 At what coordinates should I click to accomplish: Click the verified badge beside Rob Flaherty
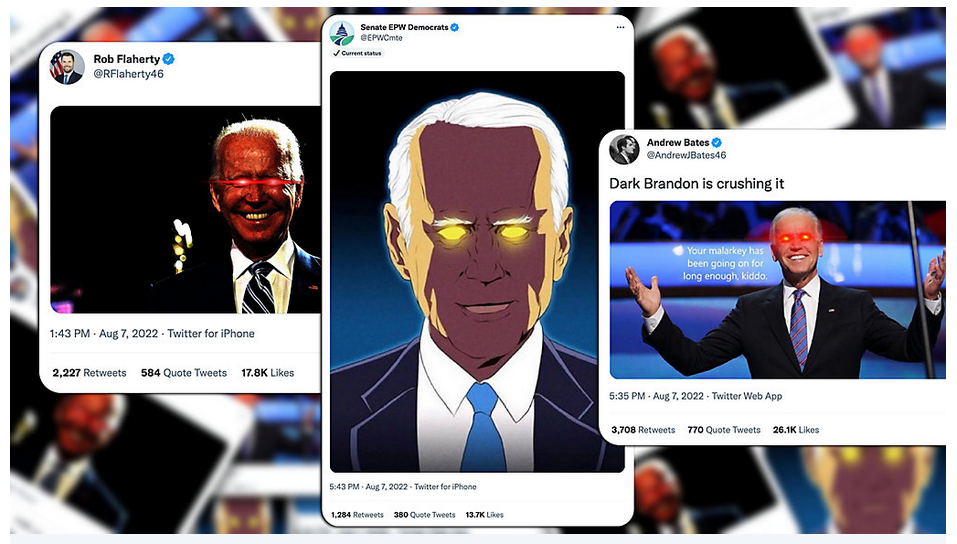(169, 59)
